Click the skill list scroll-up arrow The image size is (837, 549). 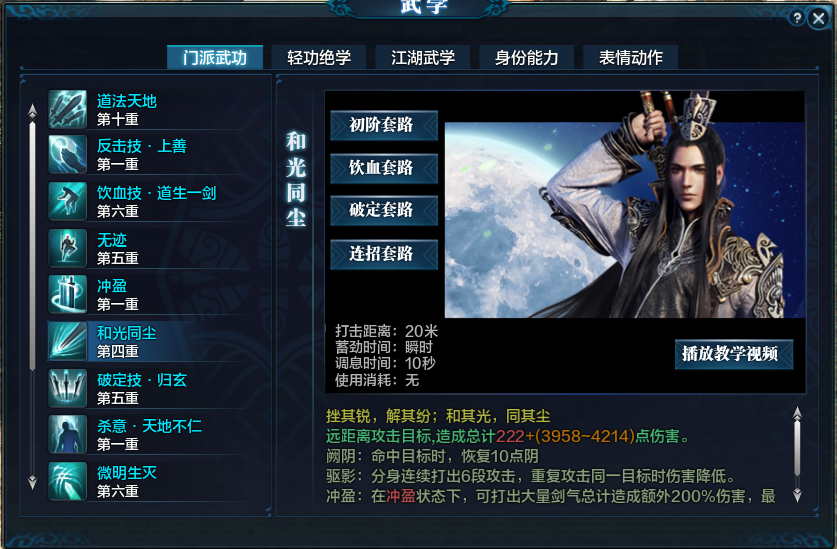(33, 111)
